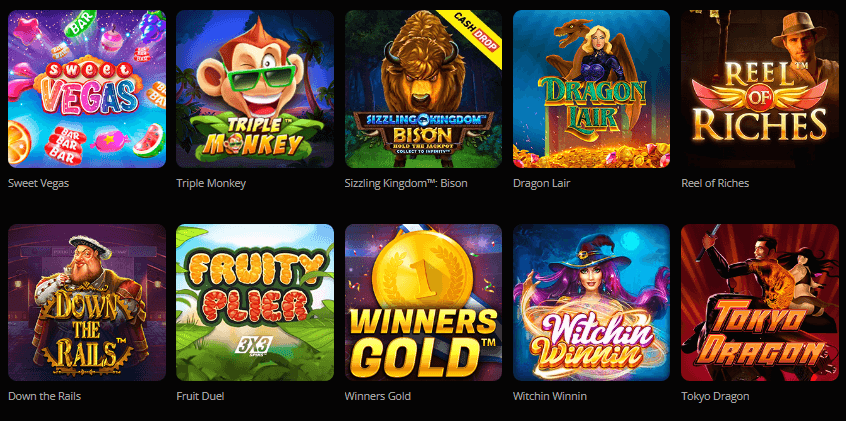846x421 pixels.
Task: Open the Sweet Vegas game thumbnail
Action: coord(87,89)
